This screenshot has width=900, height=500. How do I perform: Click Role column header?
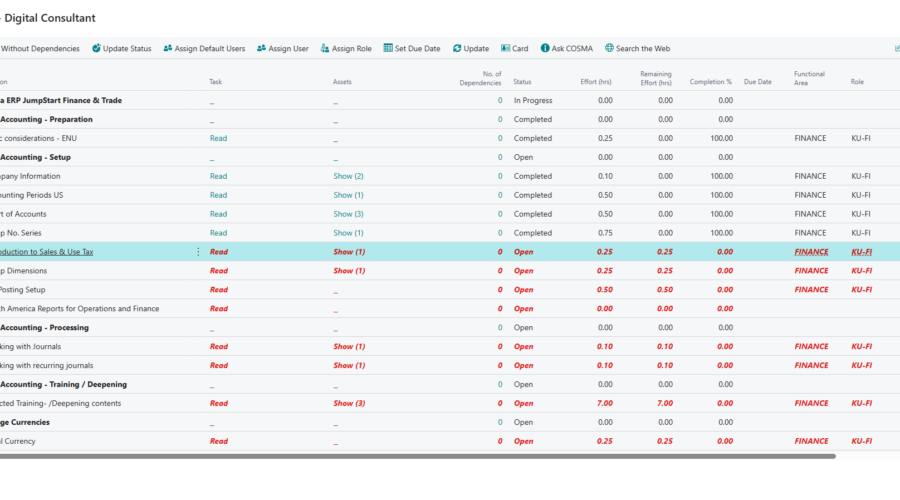point(857,82)
